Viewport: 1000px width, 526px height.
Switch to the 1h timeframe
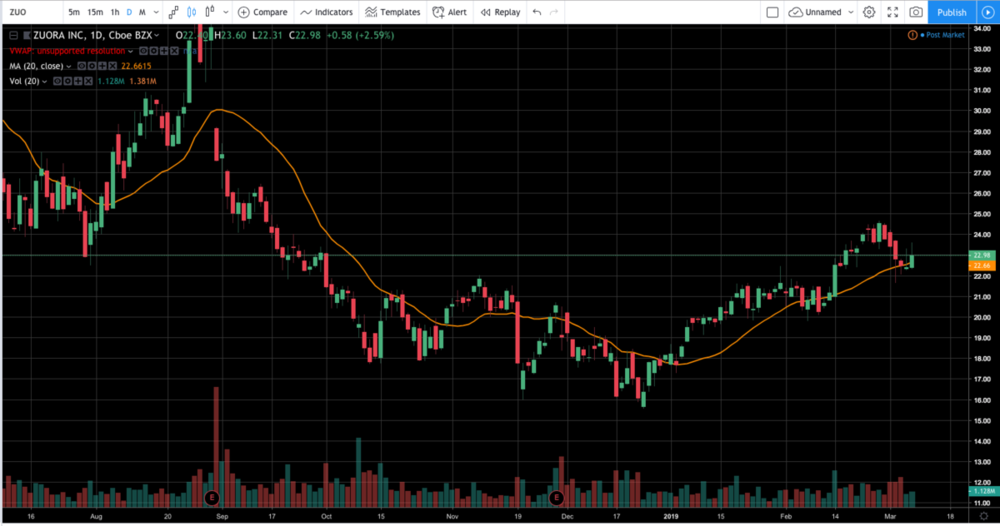114,12
